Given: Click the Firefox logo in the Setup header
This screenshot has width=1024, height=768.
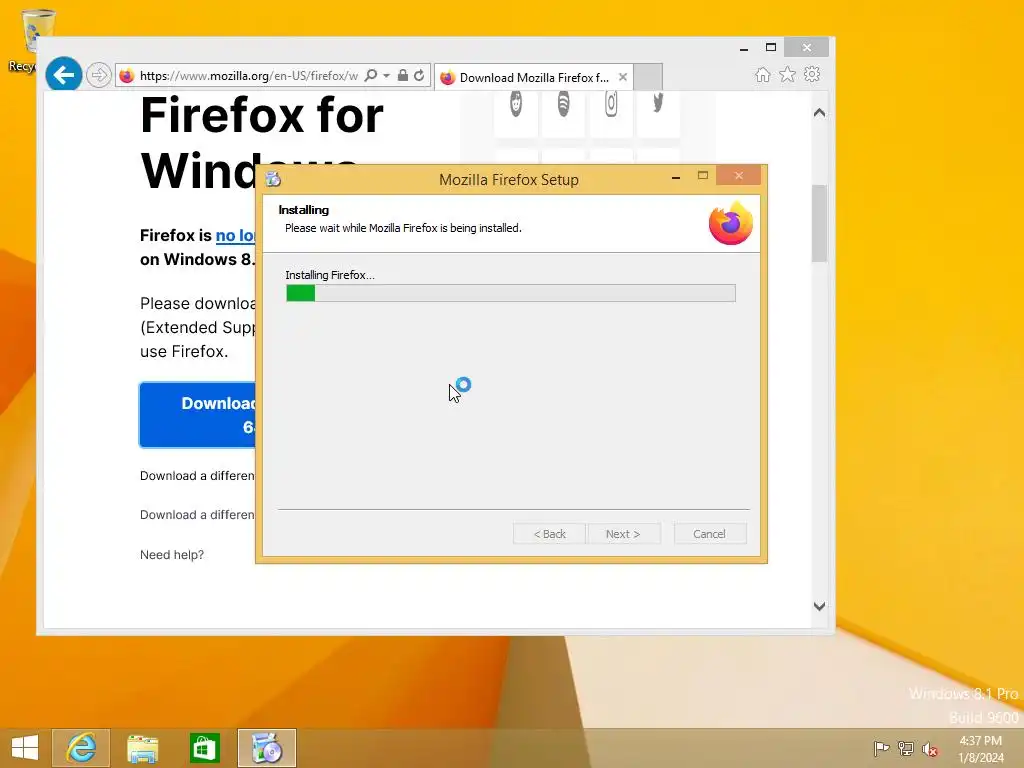Looking at the screenshot, I should [731, 223].
